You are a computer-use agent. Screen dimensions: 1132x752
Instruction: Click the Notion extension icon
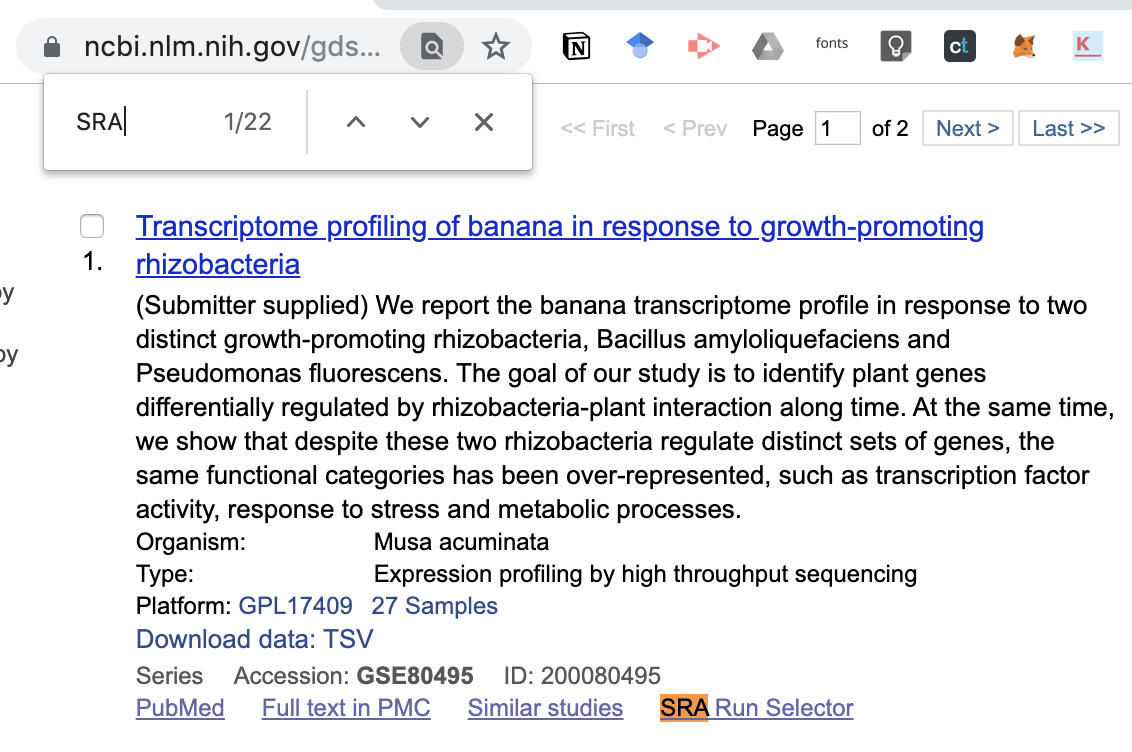576,46
